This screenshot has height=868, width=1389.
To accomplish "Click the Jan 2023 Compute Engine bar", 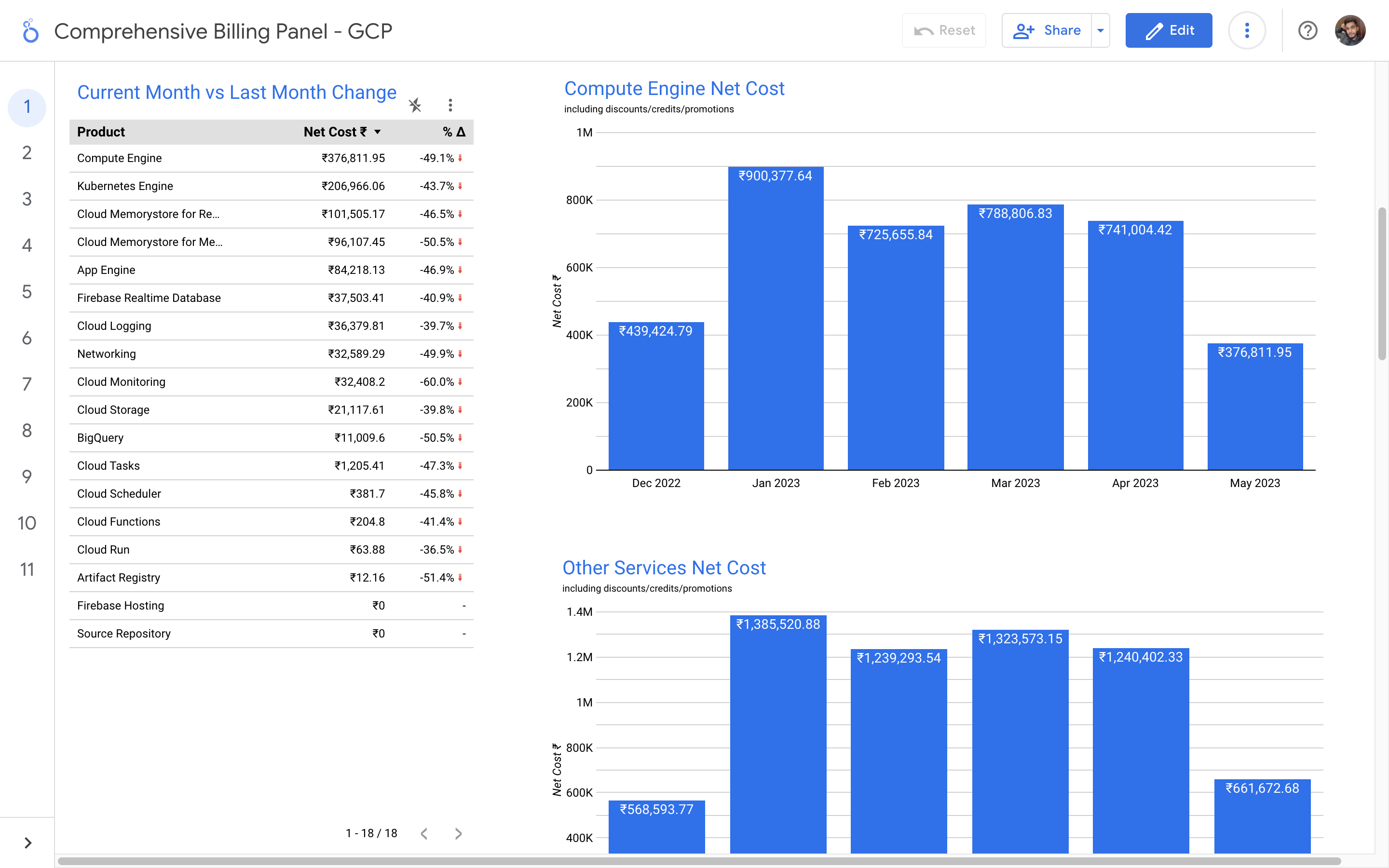I will coord(776,322).
